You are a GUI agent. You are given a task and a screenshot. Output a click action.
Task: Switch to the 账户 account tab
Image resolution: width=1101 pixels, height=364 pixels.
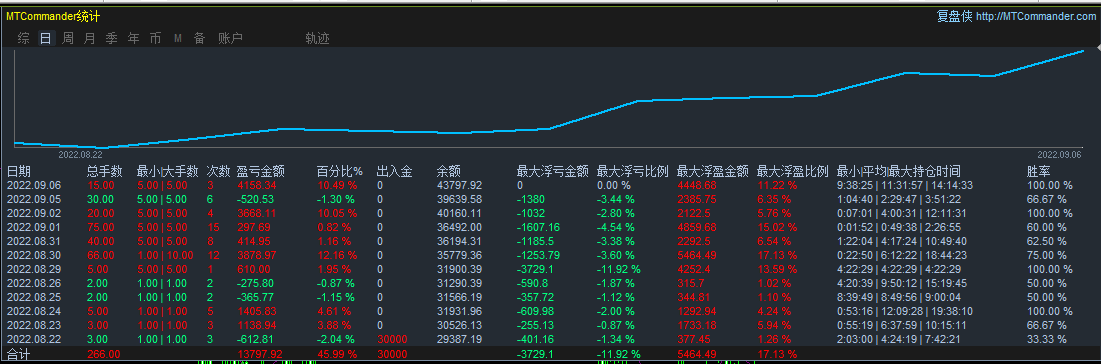[x=230, y=39]
